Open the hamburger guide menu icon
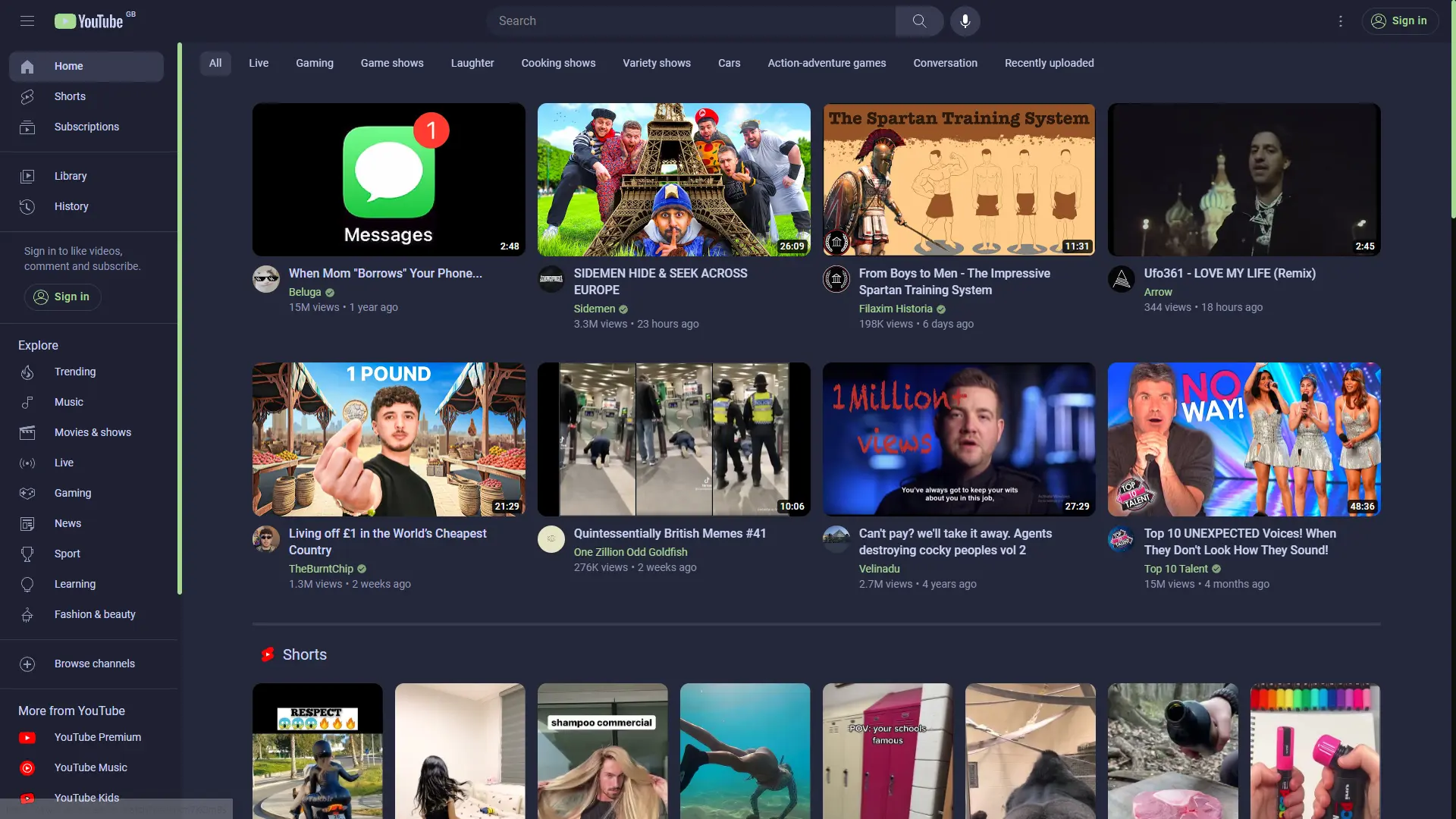The width and height of the screenshot is (1456, 819). point(27,21)
